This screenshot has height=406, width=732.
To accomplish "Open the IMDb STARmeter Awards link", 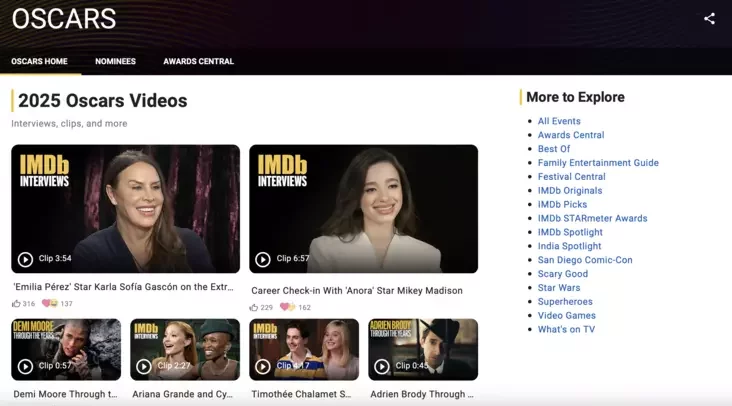I will click(x=592, y=218).
